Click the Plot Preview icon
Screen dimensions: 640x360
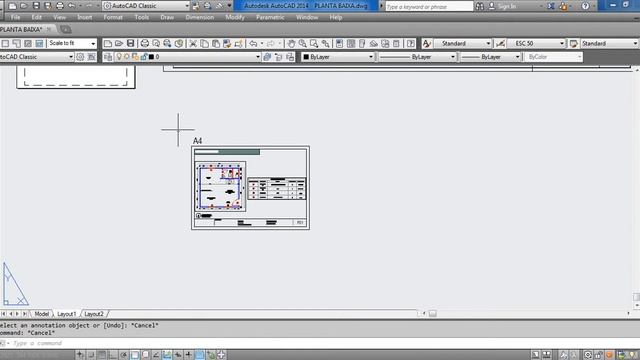point(156,43)
